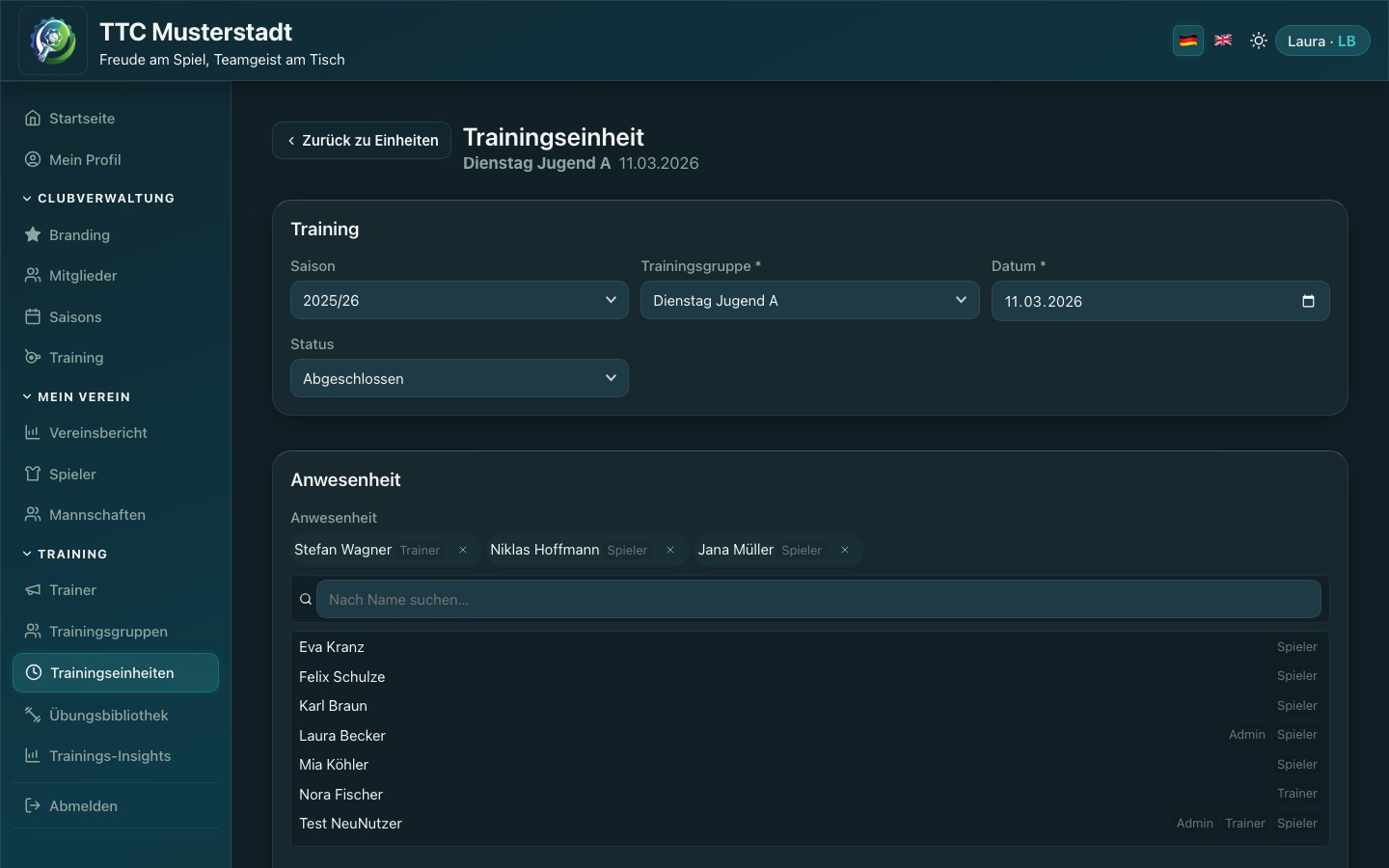Remove Niklas Hoffmann from attendance
This screenshot has height=868, width=1389.
point(670,551)
